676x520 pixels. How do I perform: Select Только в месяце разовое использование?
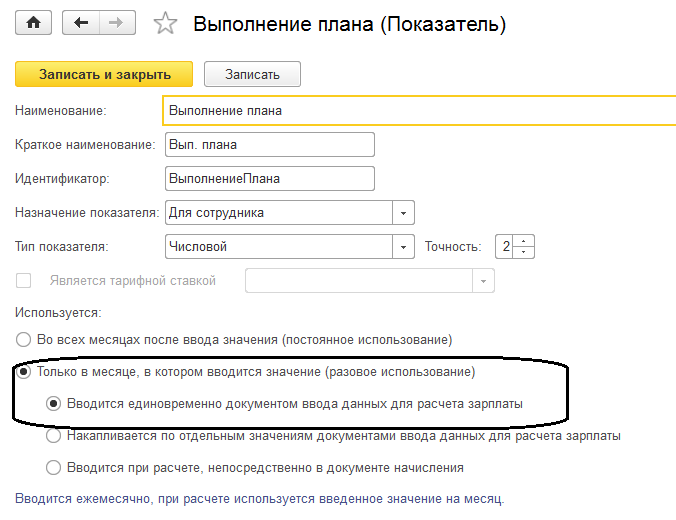pyautogui.click(x=24, y=372)
